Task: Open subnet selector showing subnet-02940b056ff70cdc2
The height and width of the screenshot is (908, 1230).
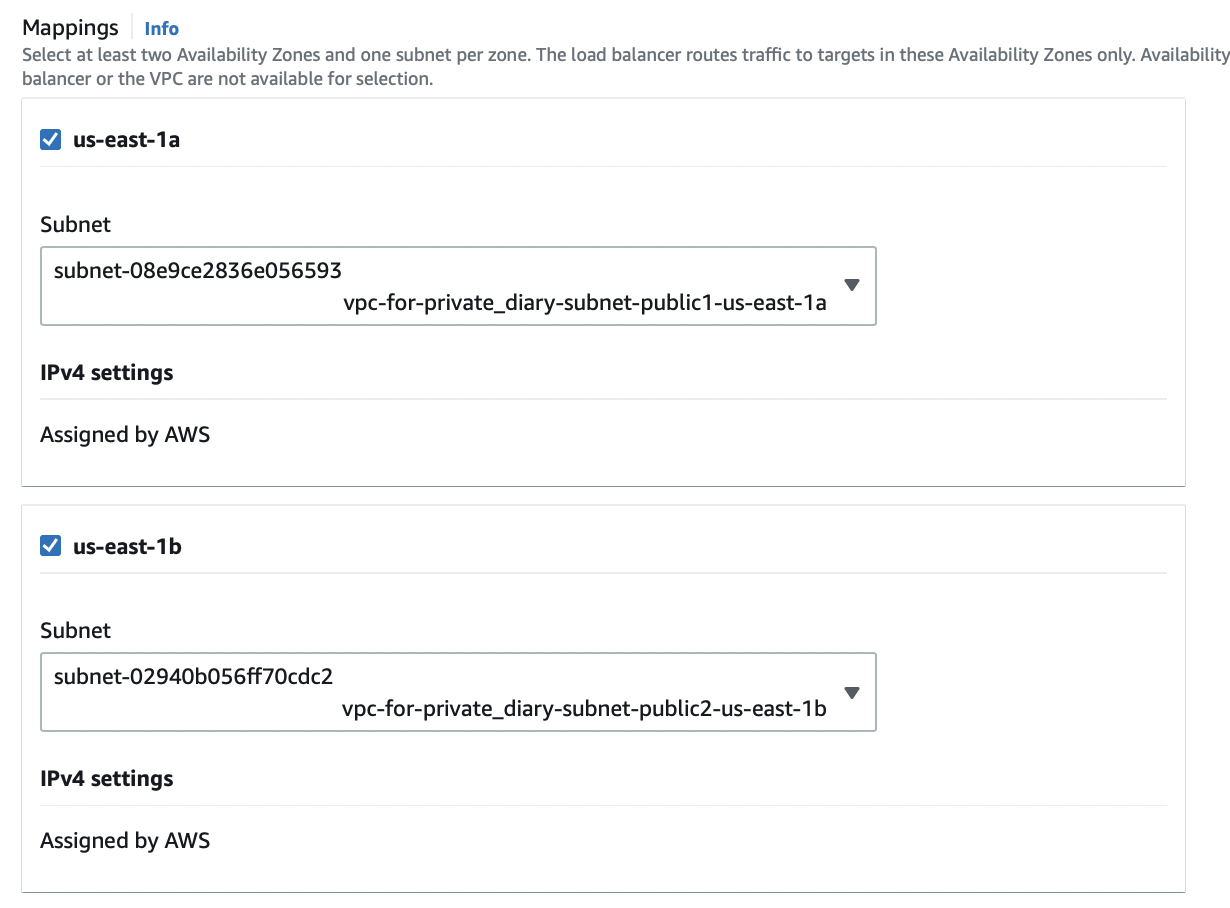Action: [x=193, y=677]
